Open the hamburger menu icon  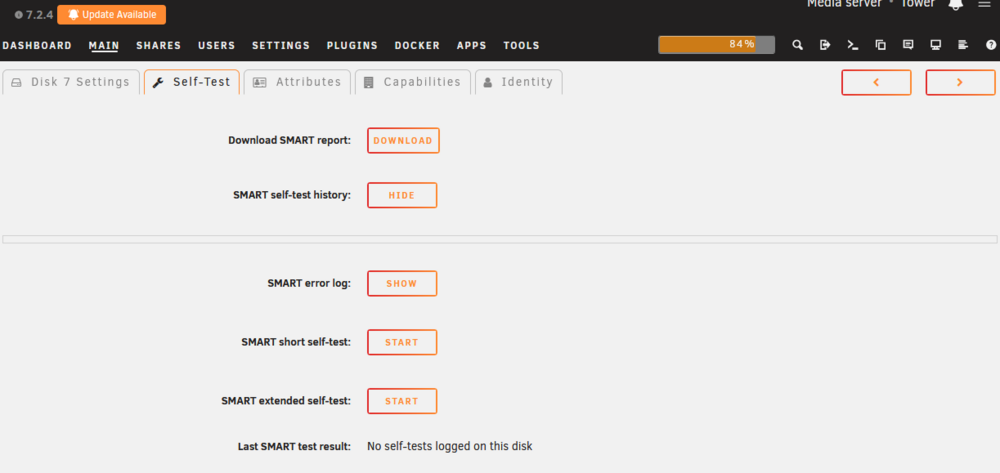coord(984,4)
